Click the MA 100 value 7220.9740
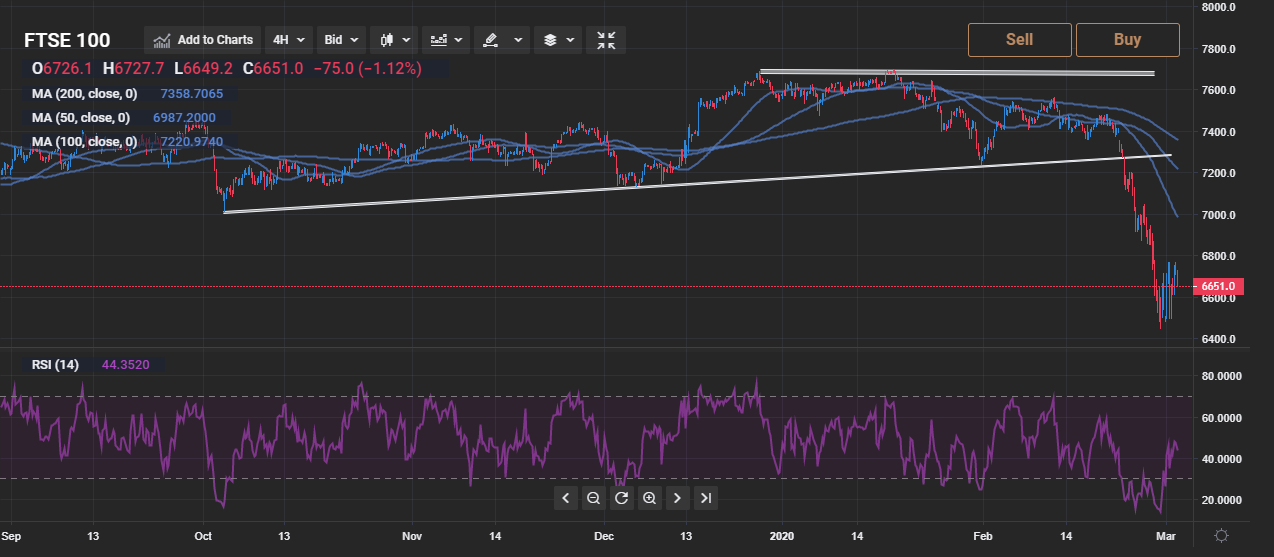This screenshot has height=557, width=1274. coord(192,142)
